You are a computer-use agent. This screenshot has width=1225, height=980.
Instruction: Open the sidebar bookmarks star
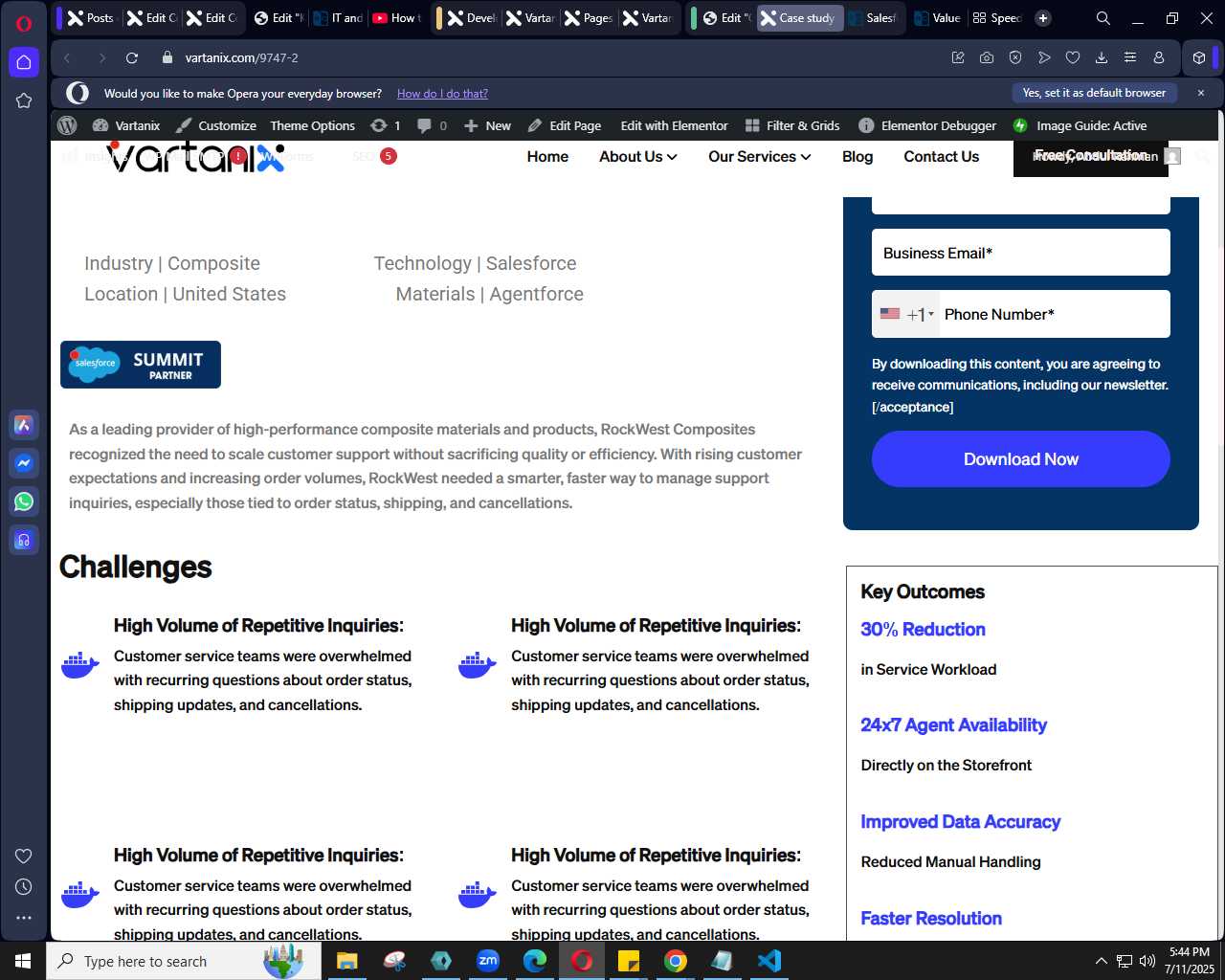point(24,100)
